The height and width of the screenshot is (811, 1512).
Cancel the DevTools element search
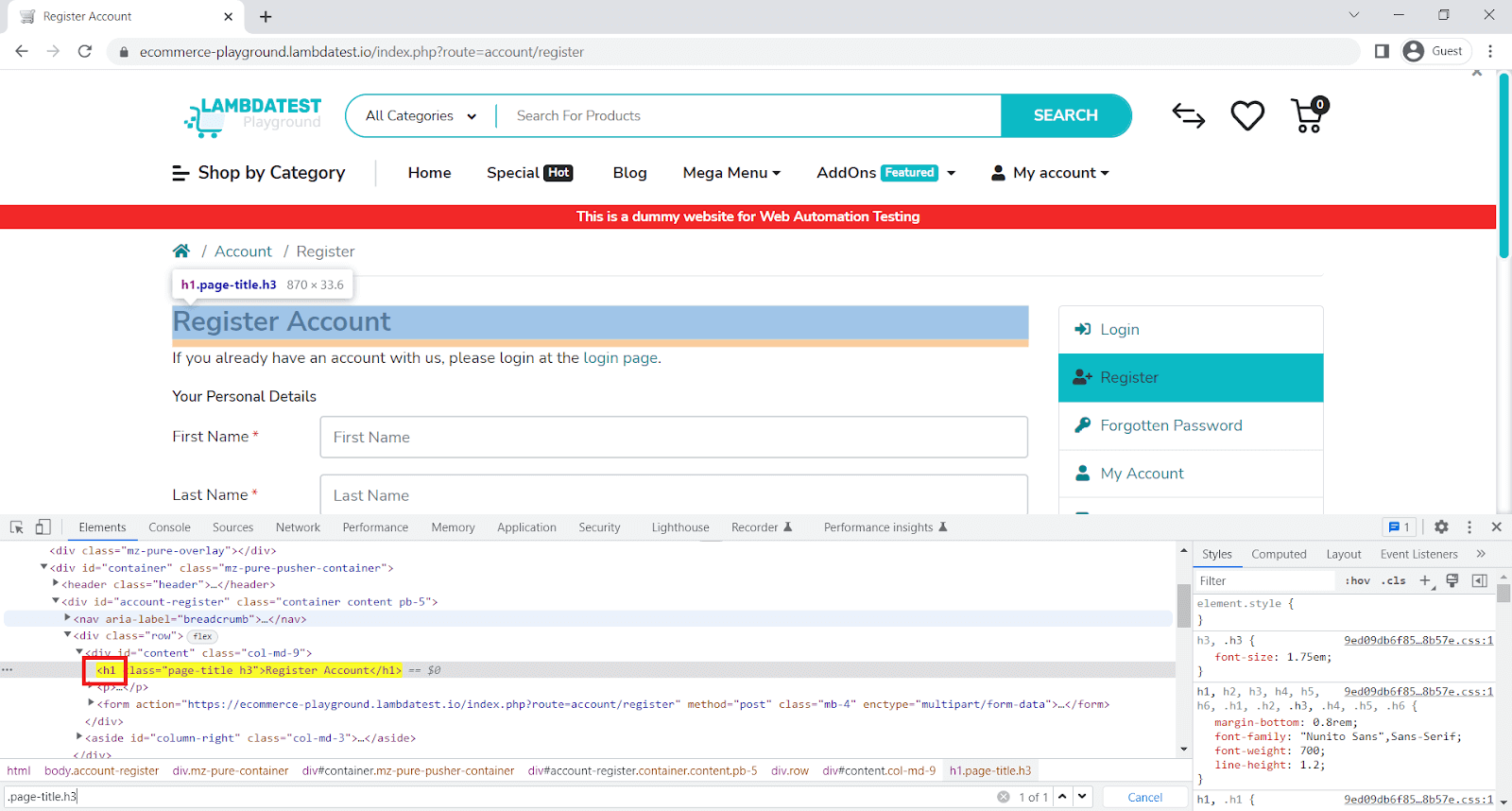click(x=1145, y=797)
